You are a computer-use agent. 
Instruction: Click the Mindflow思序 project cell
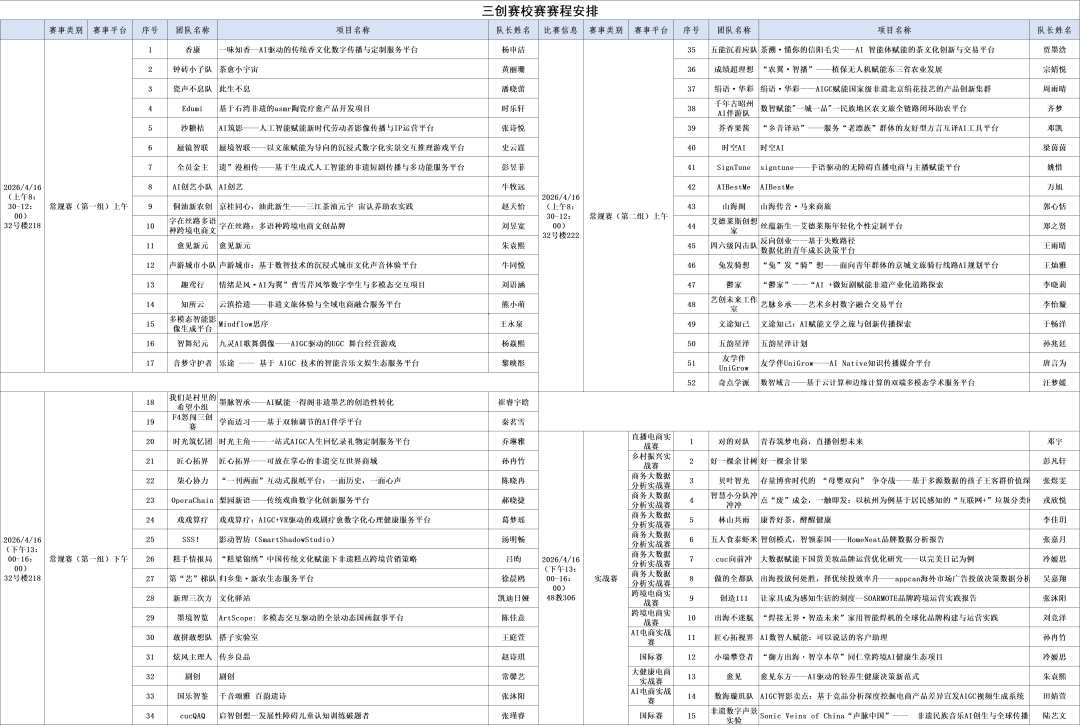point(245,324)
